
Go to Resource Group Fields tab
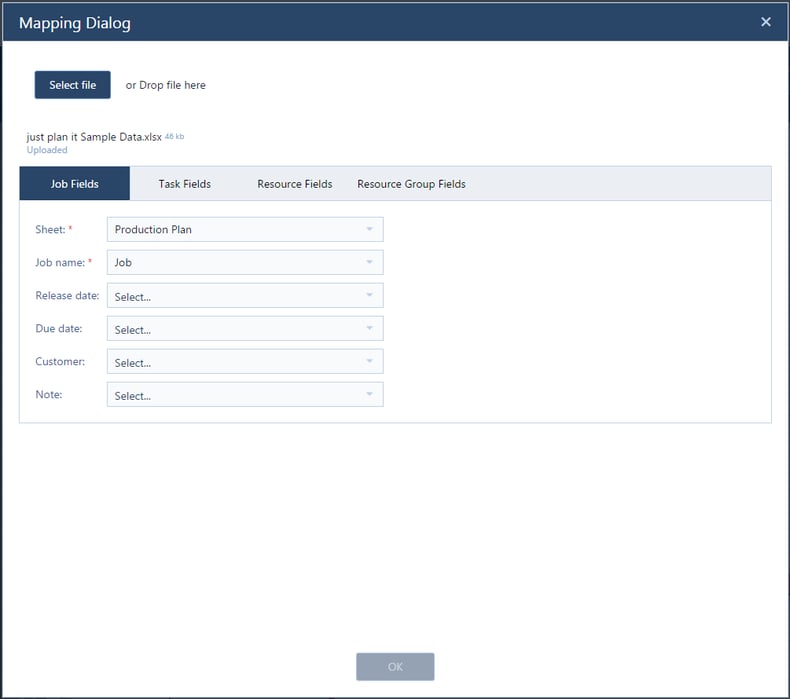tap(411, 184)
